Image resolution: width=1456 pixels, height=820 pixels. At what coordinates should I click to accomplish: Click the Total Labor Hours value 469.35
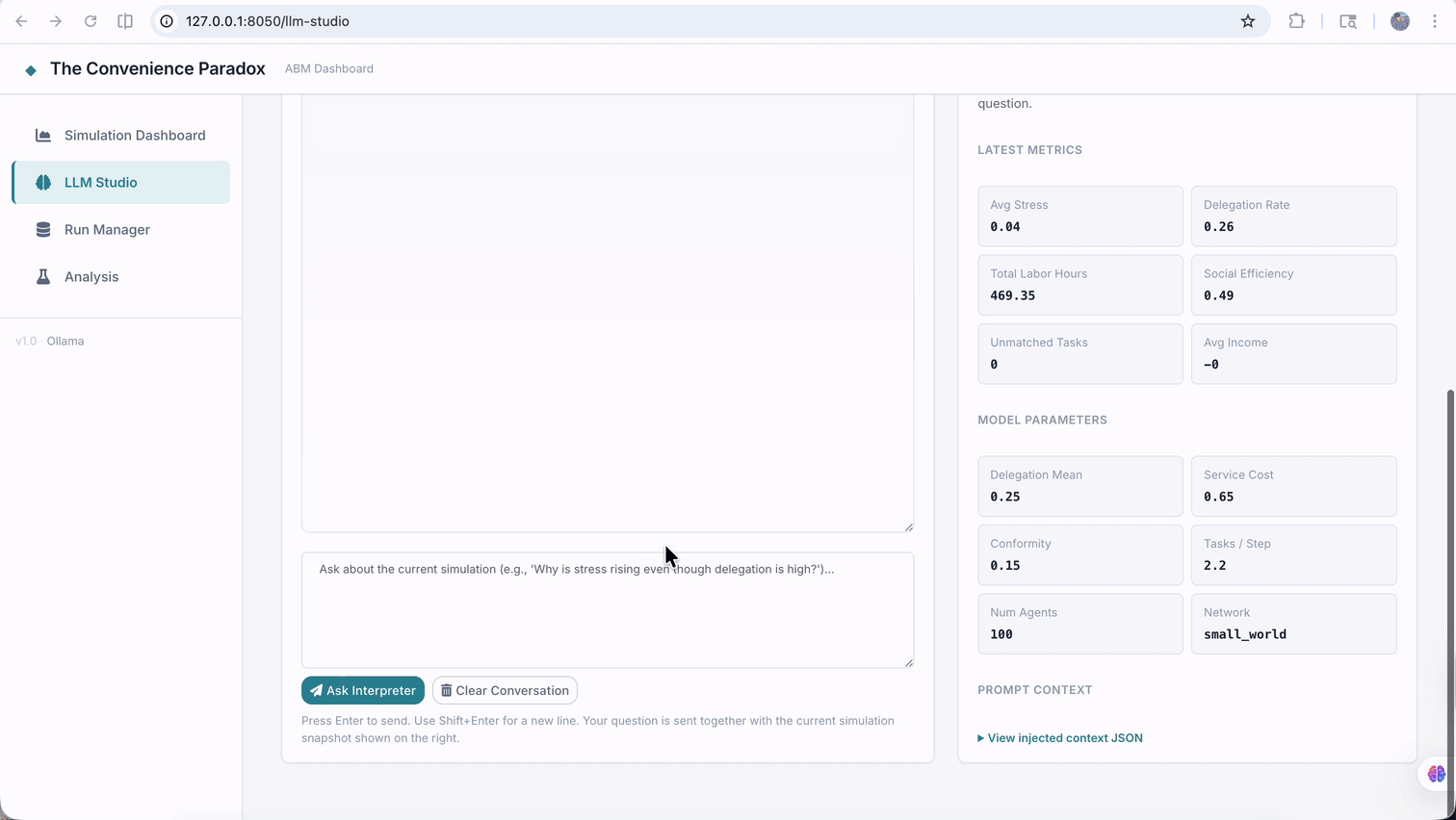pyautogui.click(x=1013, y=296)
